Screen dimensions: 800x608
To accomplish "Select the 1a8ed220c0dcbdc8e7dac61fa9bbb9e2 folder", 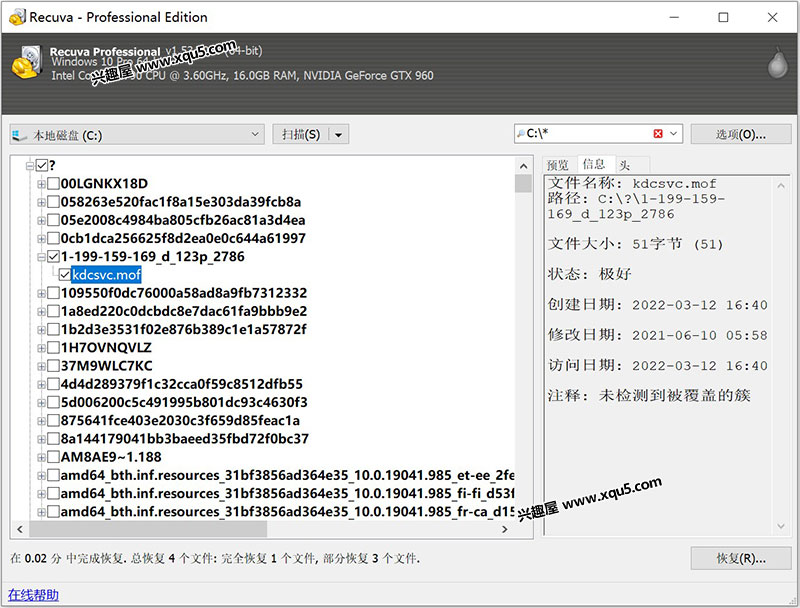I will pos(184,312).
